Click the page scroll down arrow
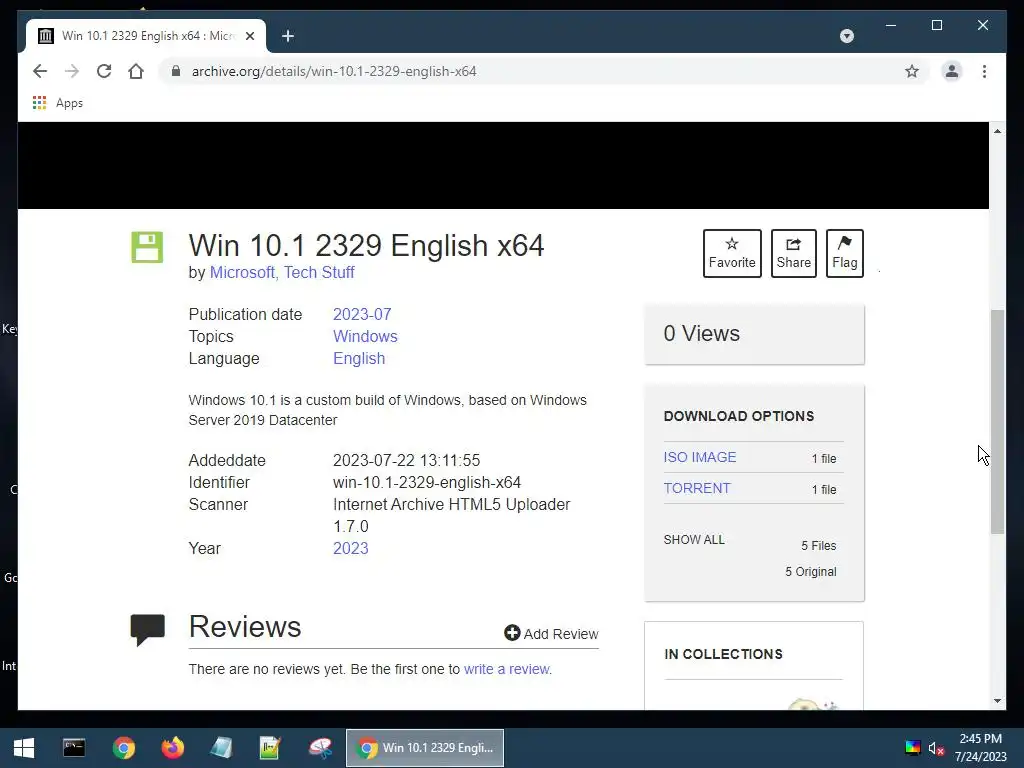 tap(997, 701)
